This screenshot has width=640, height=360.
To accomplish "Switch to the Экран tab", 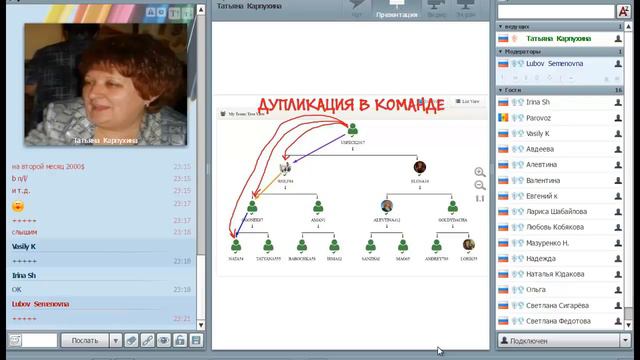I will coord(466,9).
